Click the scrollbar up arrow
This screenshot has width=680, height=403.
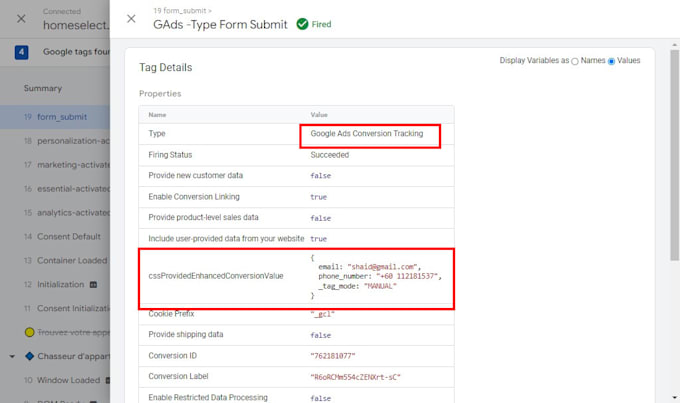tap(674, 44)
